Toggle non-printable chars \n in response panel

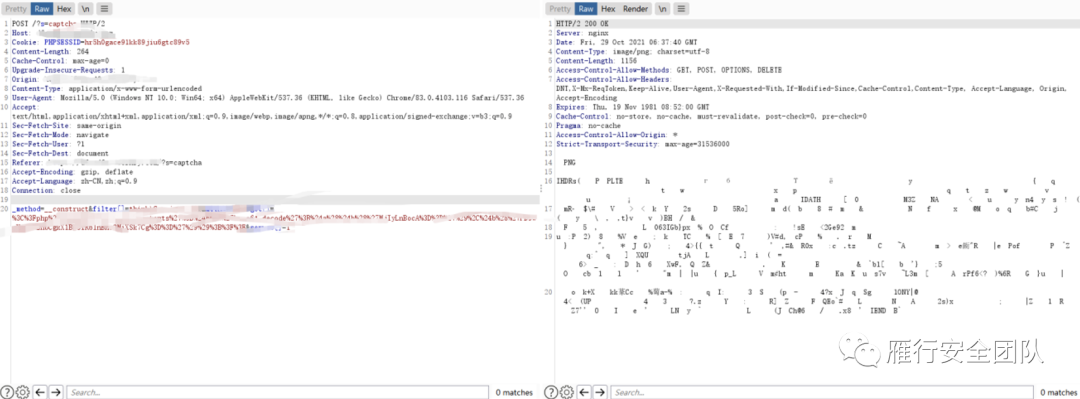point(662,9)
